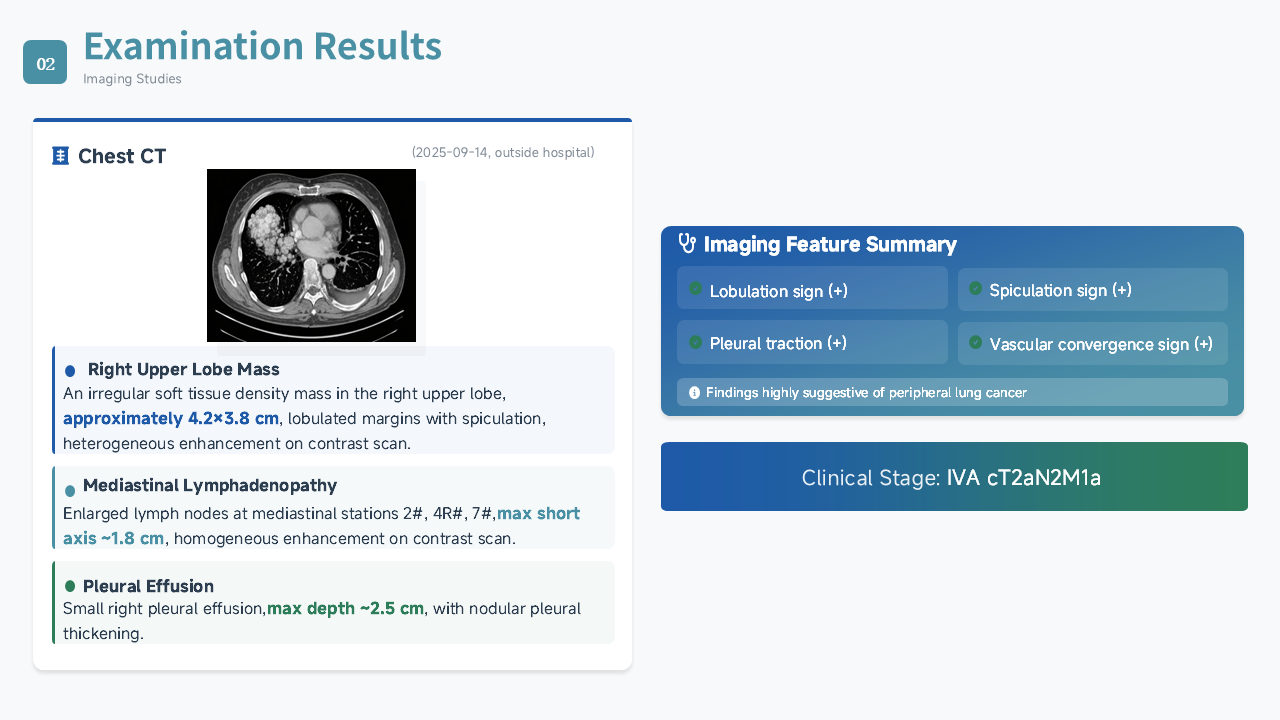Click the Chest CT scan icon
Viewport: 1280px width, 720px height.
(60, 156)
